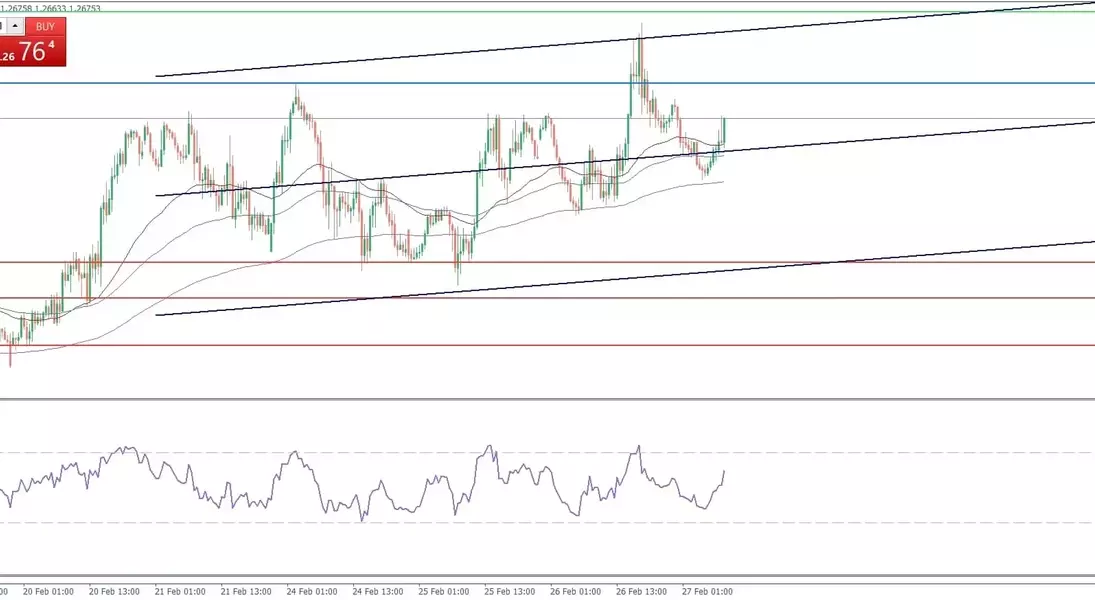
Task: Click the large 76 price quote panel
Action: click(x=35, y=52)
